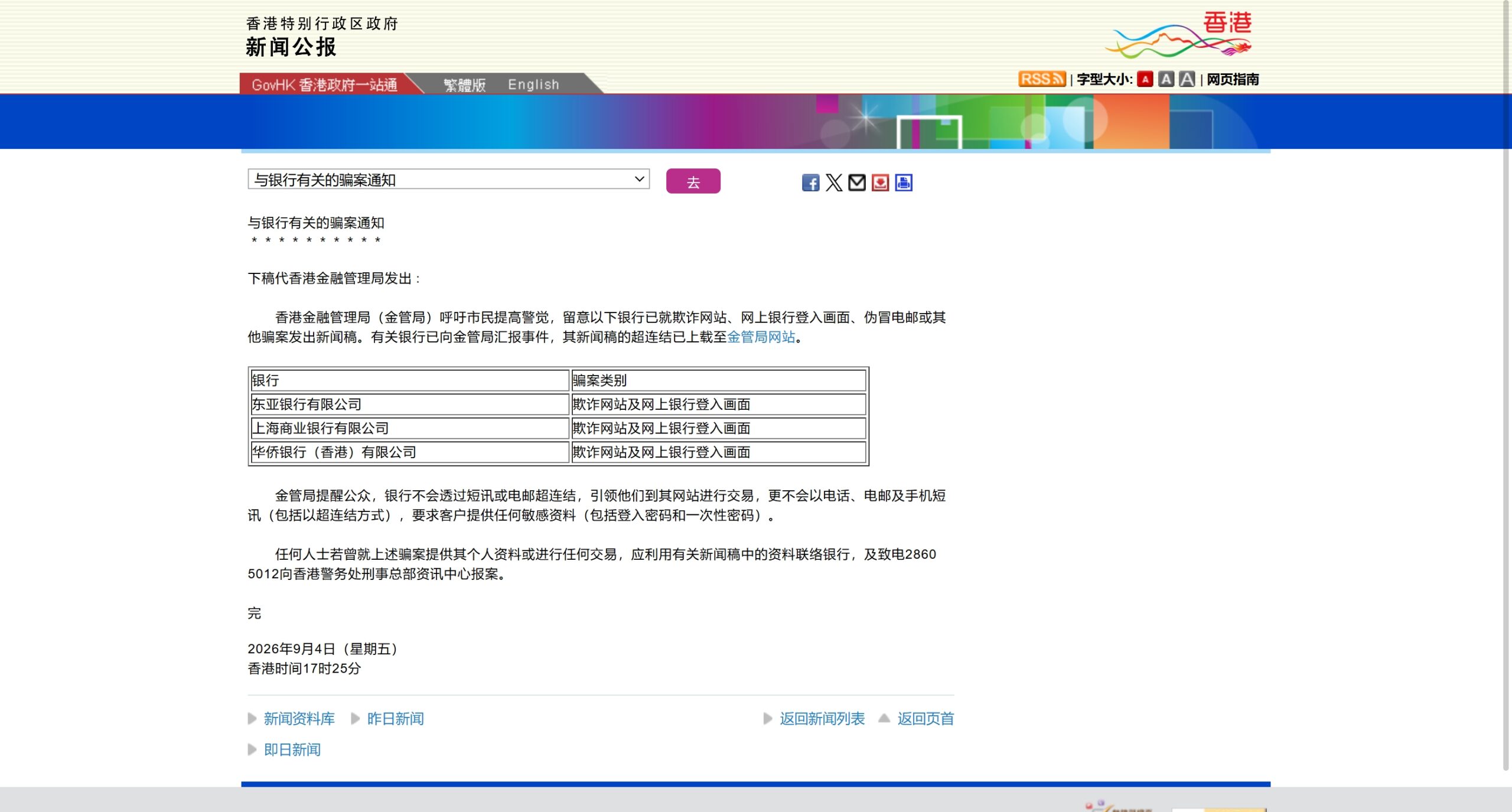This screenshot has width=1512, height=812.
Task: Switch to the English tab
Action: tap(533, 84)
